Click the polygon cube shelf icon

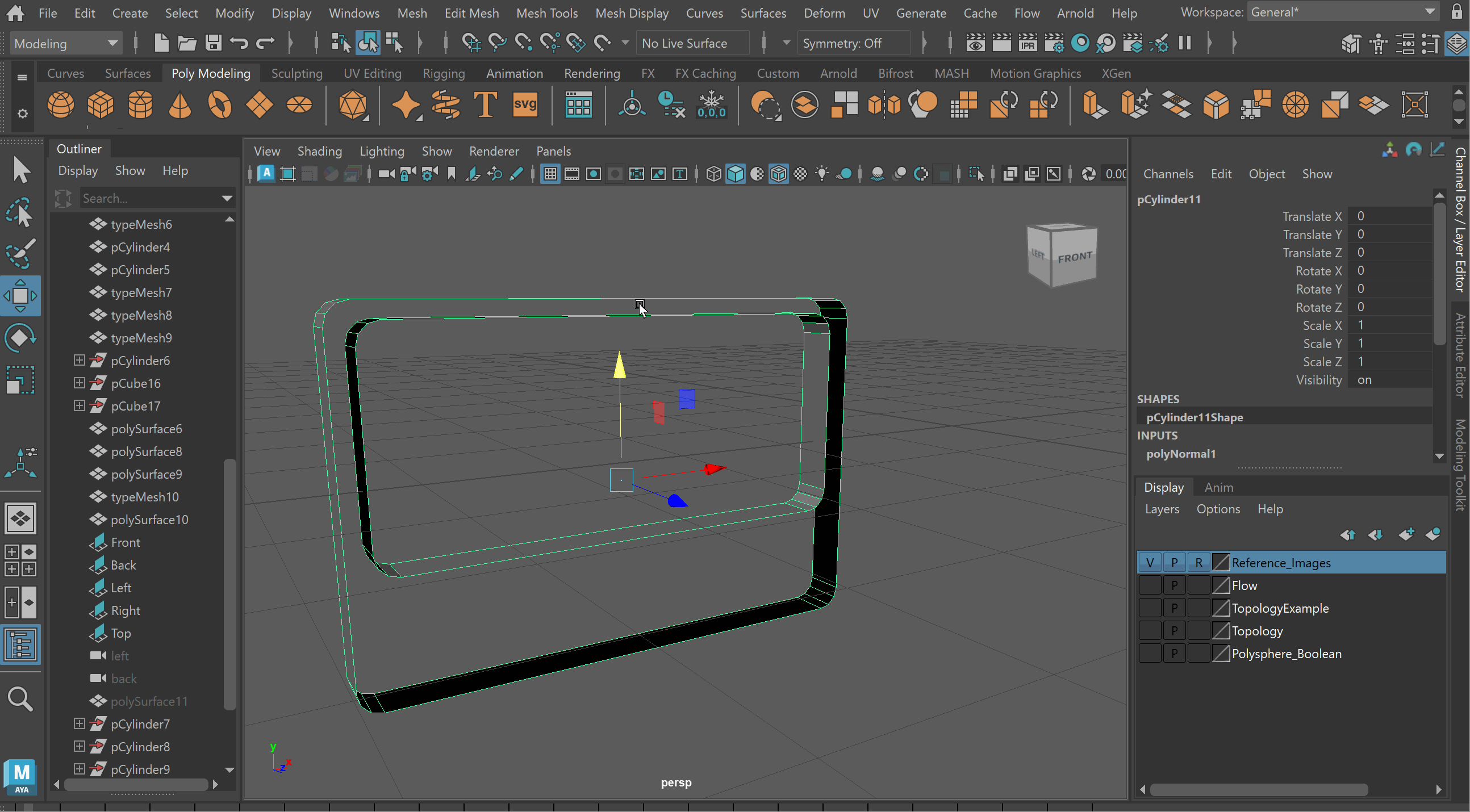(x=101, y=105)
